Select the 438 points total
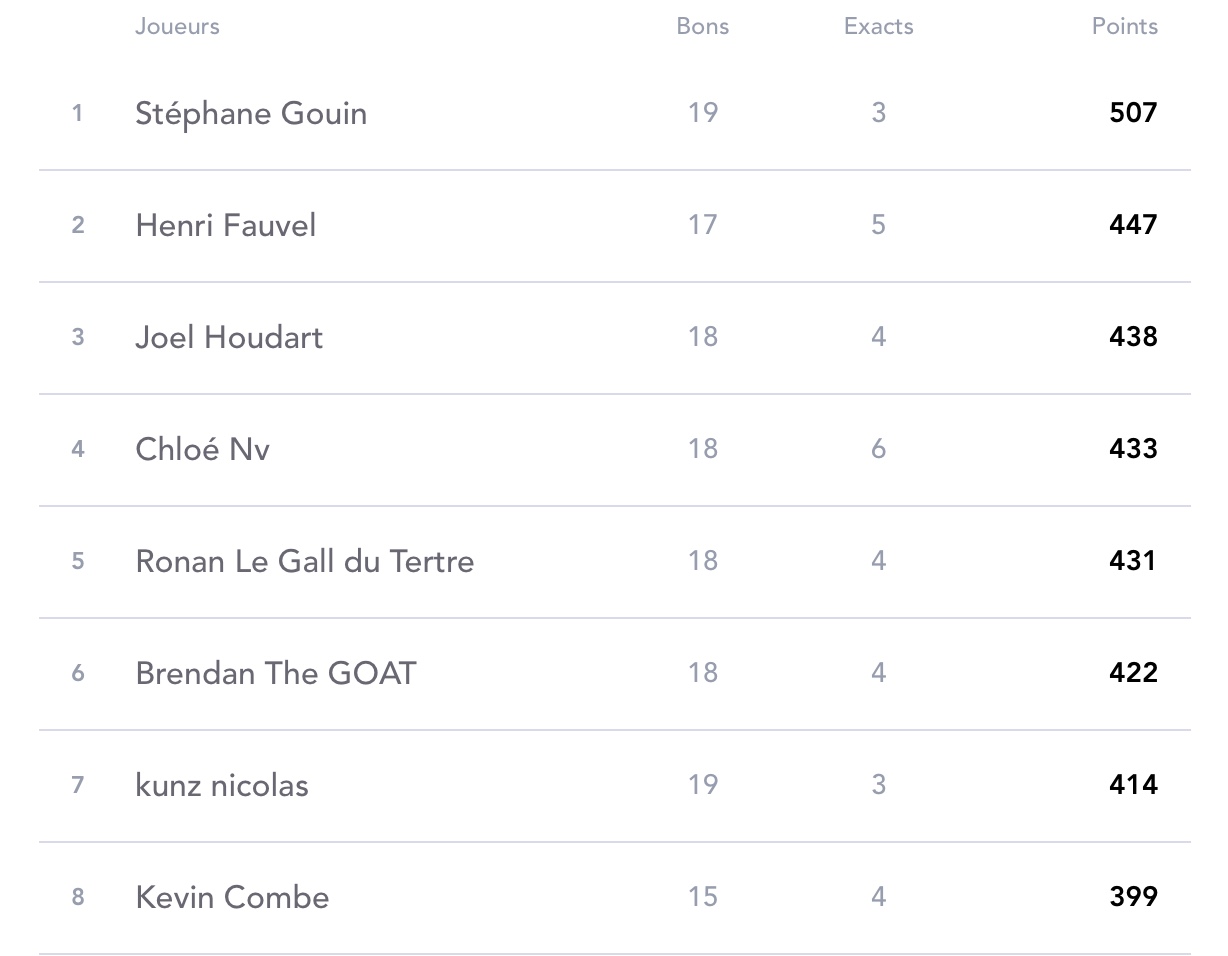Viewport: 1228px width, 956px height. [1134, 336]
